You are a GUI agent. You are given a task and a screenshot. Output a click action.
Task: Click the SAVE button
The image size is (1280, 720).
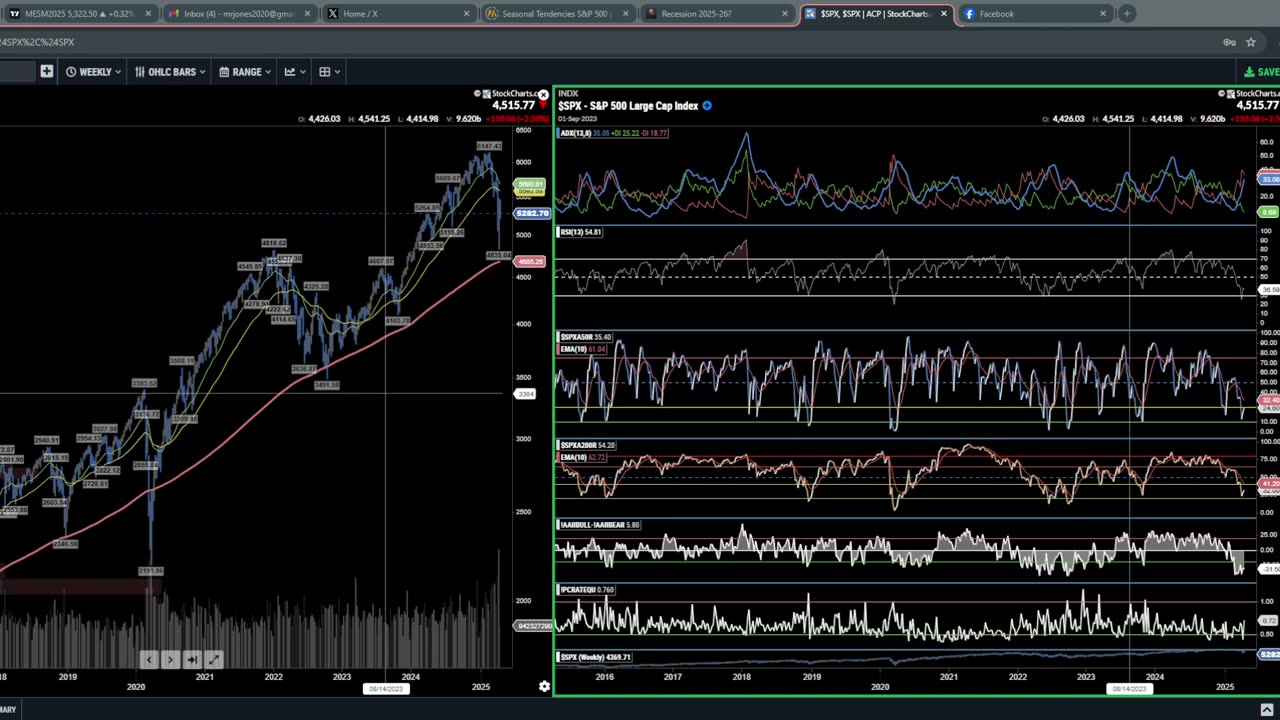point(1262,72)
